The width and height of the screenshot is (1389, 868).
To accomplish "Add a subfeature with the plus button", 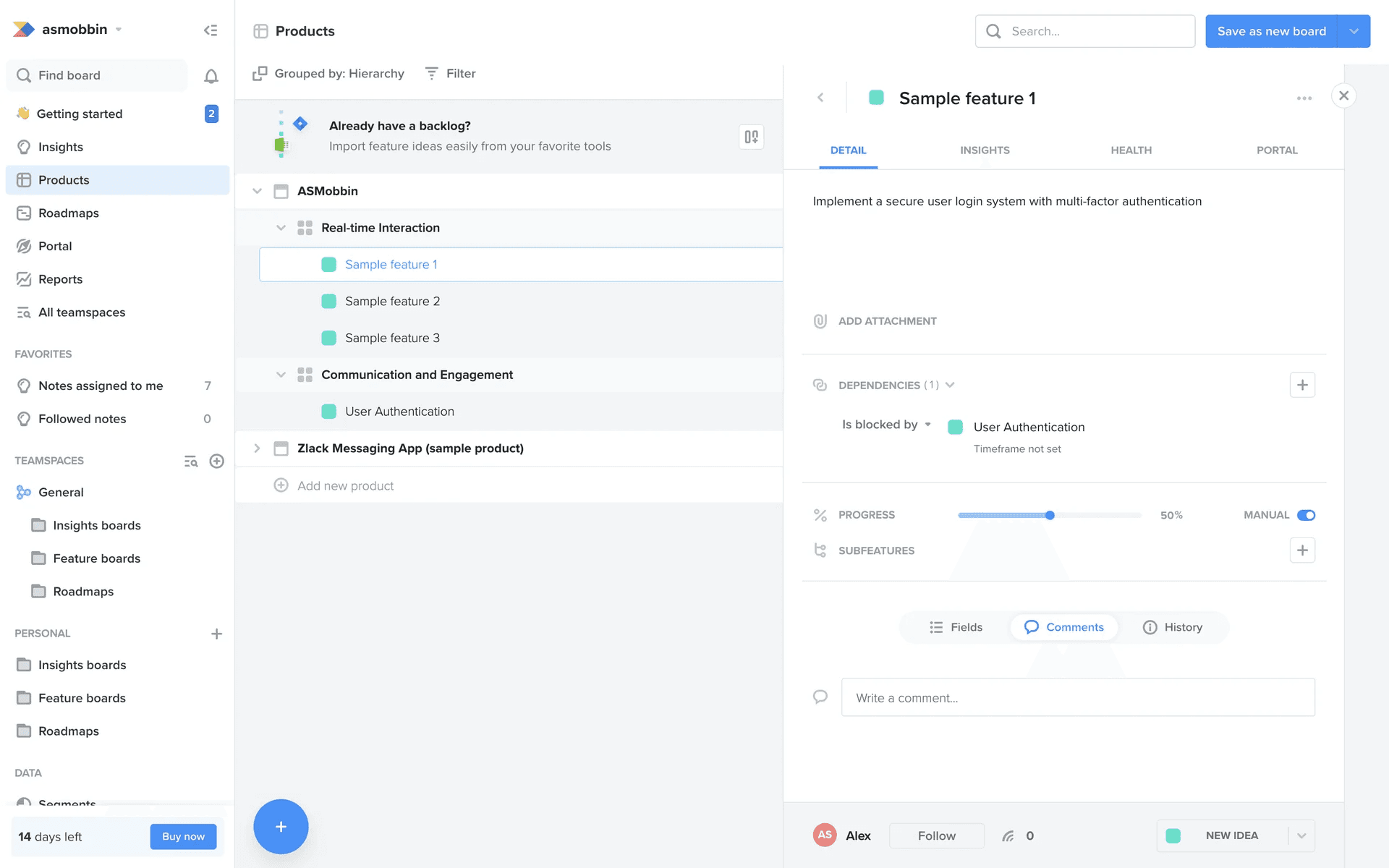I will pos(1302,550).
